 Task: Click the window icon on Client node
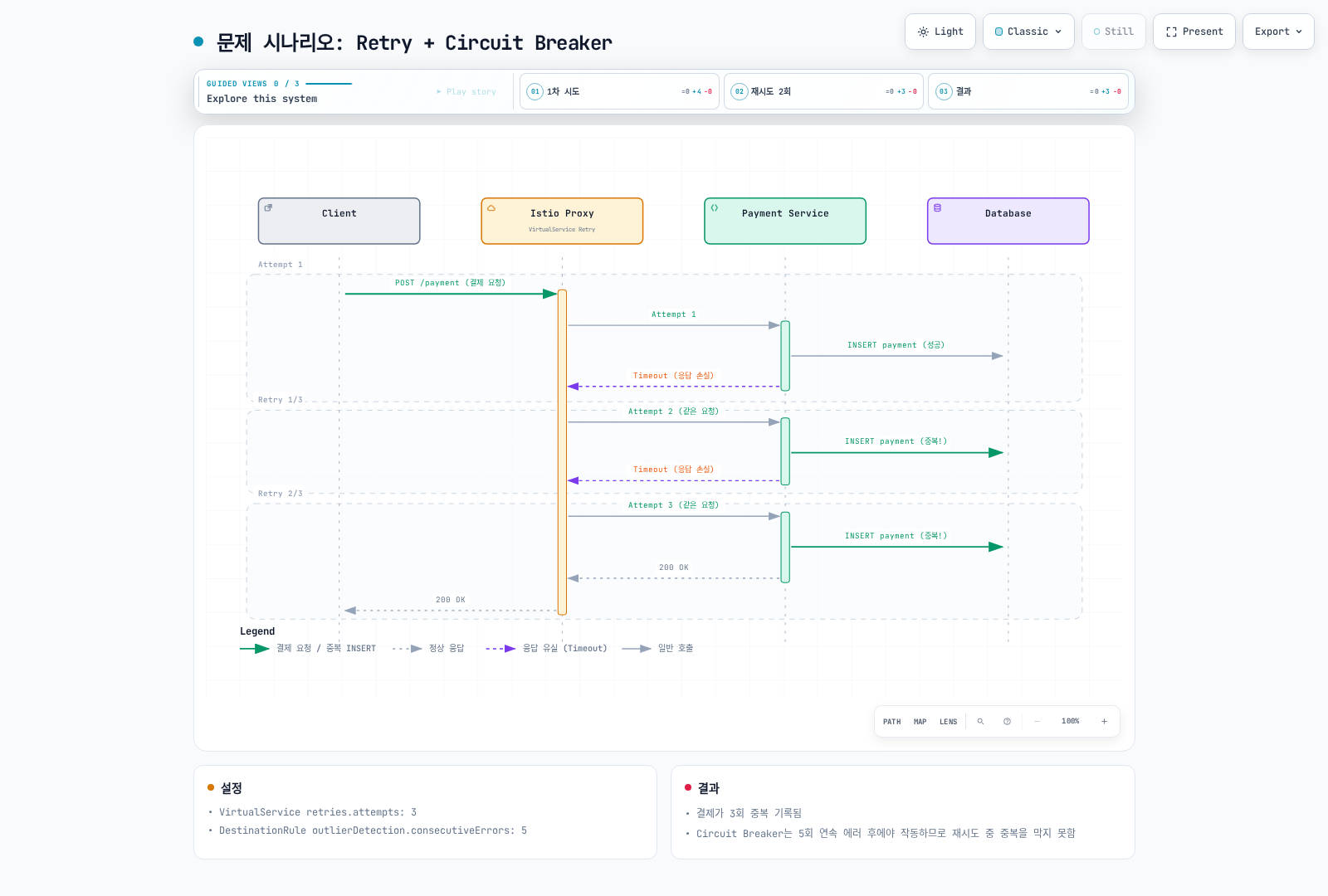pos(268,208)
